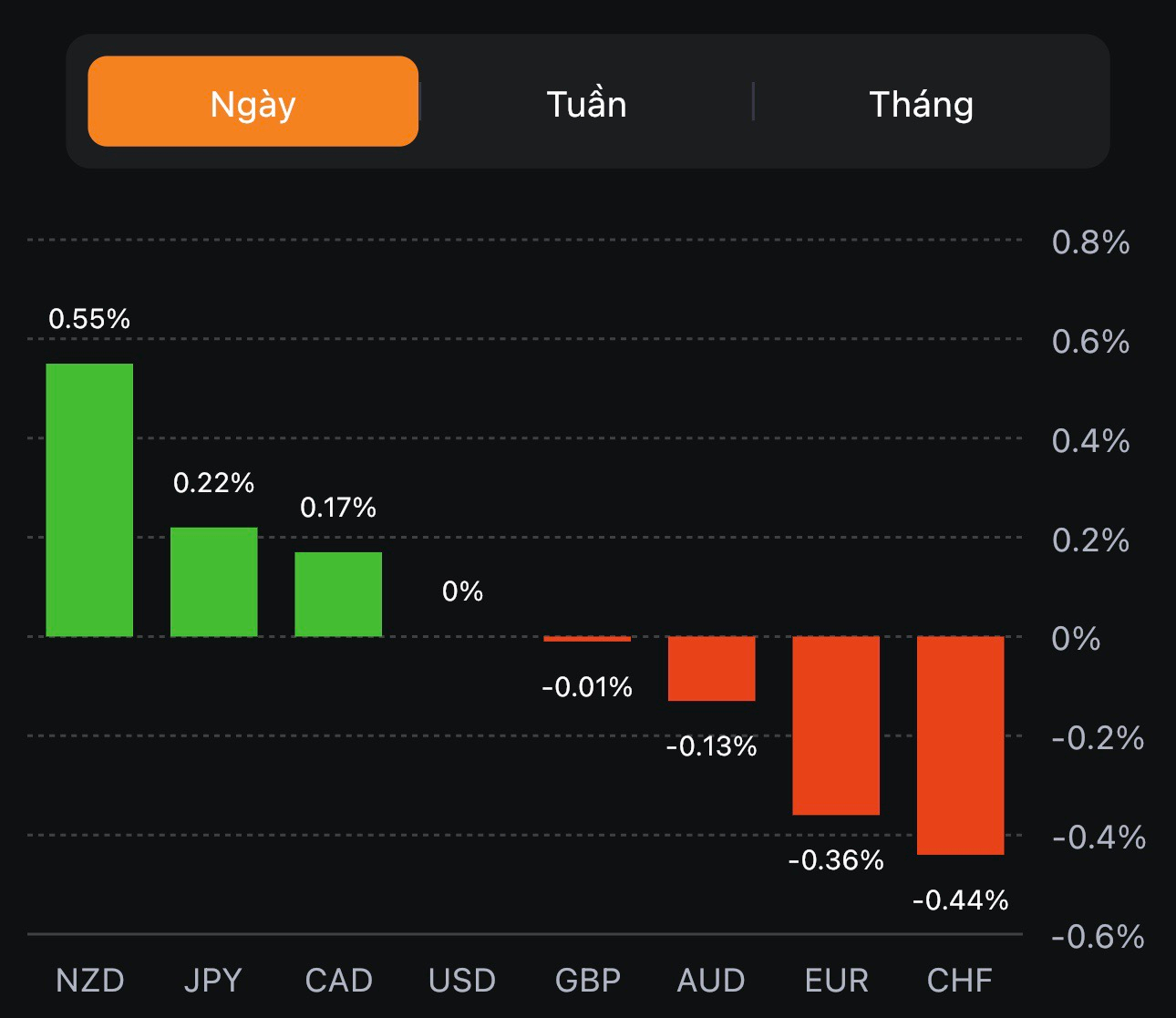Click the EUR axis label

tap(836, 981)
